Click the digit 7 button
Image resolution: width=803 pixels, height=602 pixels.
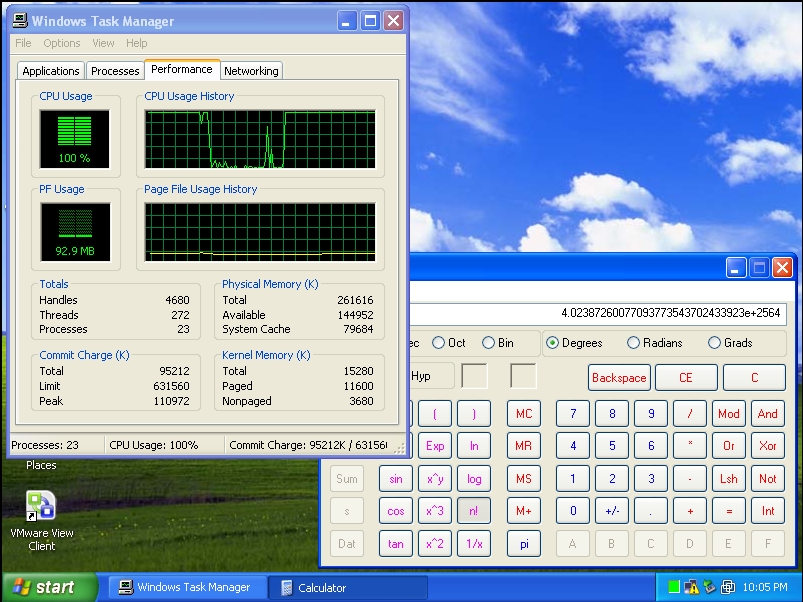pos(573,414)
